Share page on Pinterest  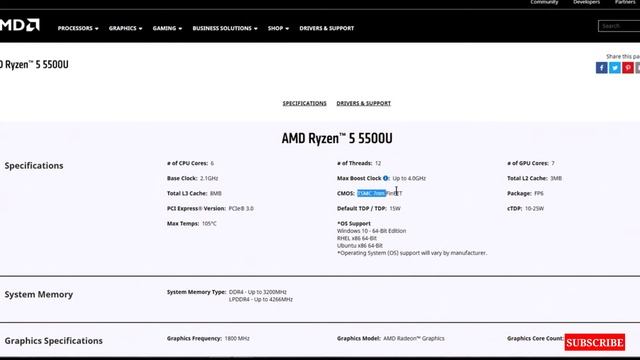point(628,68)
